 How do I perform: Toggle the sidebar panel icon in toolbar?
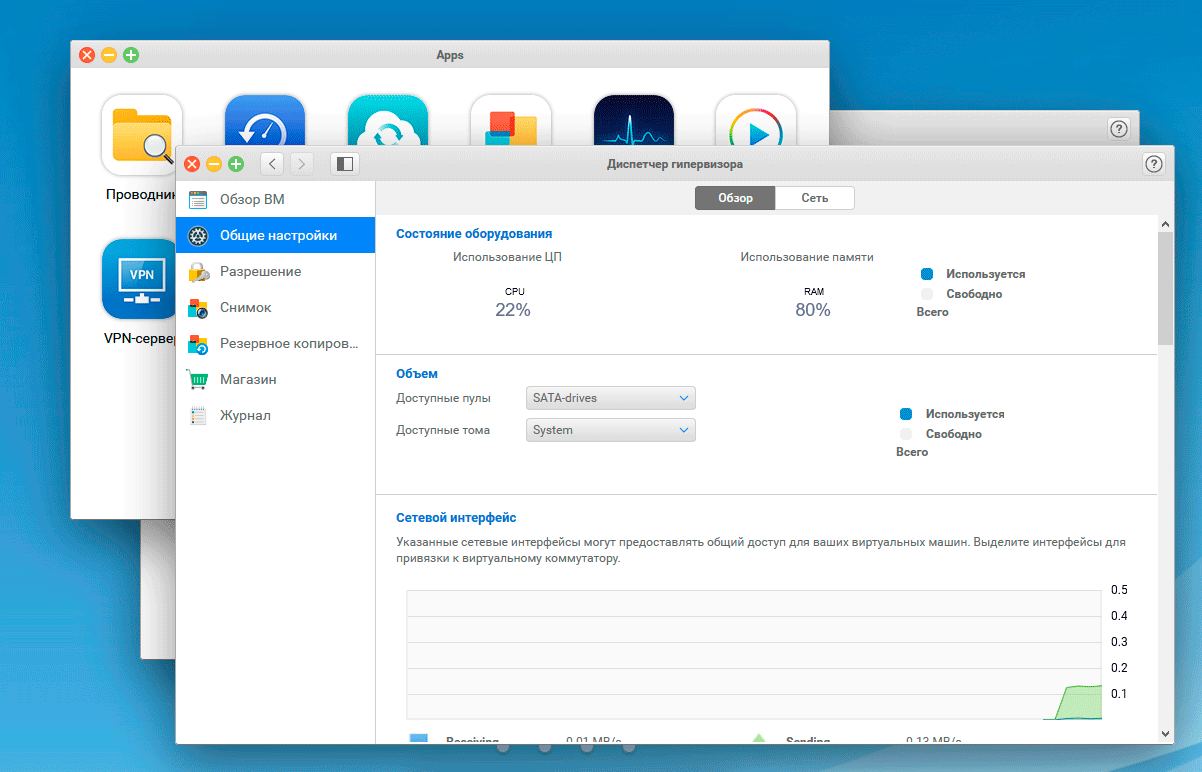(x=344, y=164)
